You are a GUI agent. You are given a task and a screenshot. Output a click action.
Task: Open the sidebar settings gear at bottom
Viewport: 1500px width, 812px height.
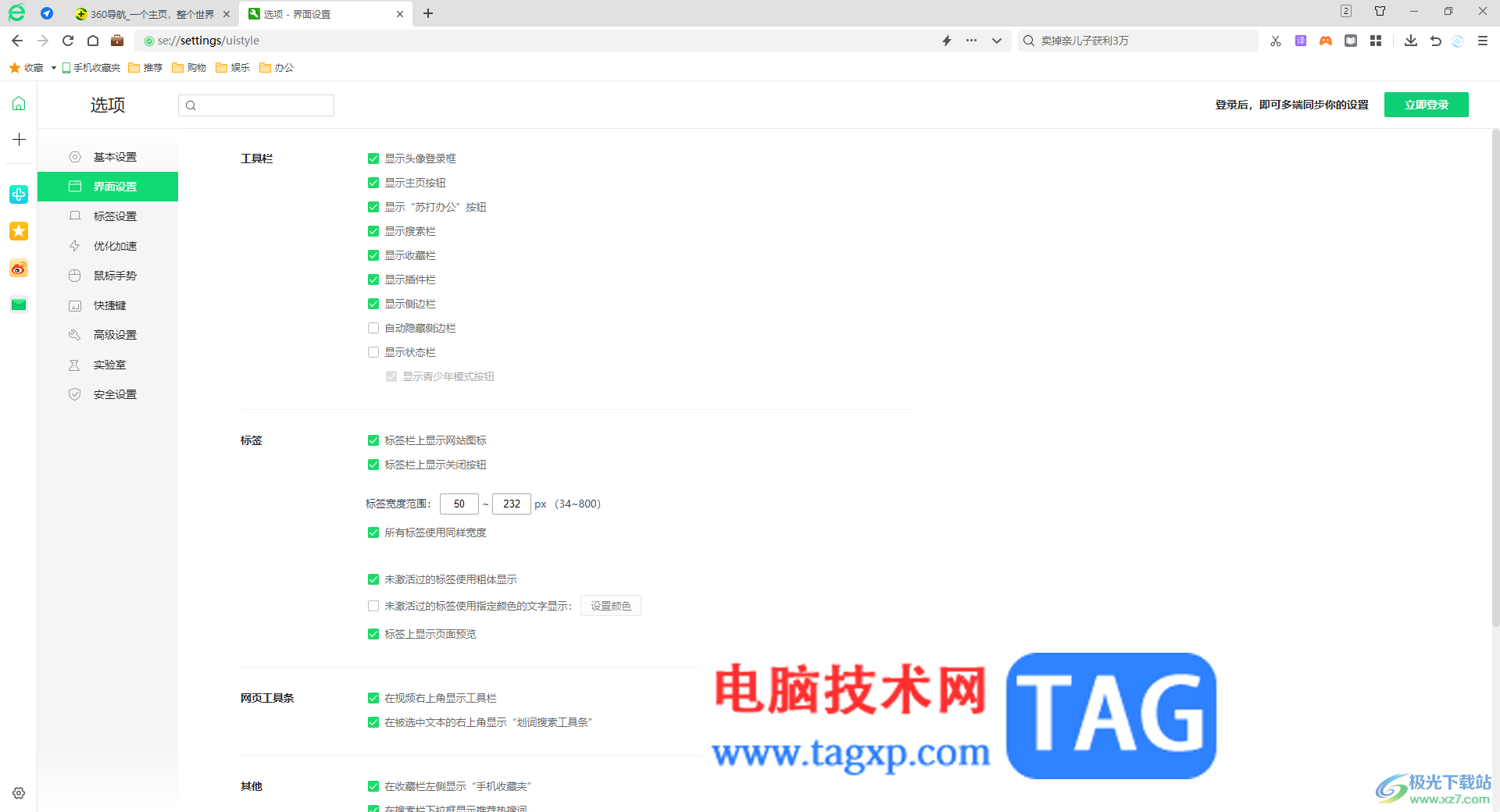click(19, 793)
